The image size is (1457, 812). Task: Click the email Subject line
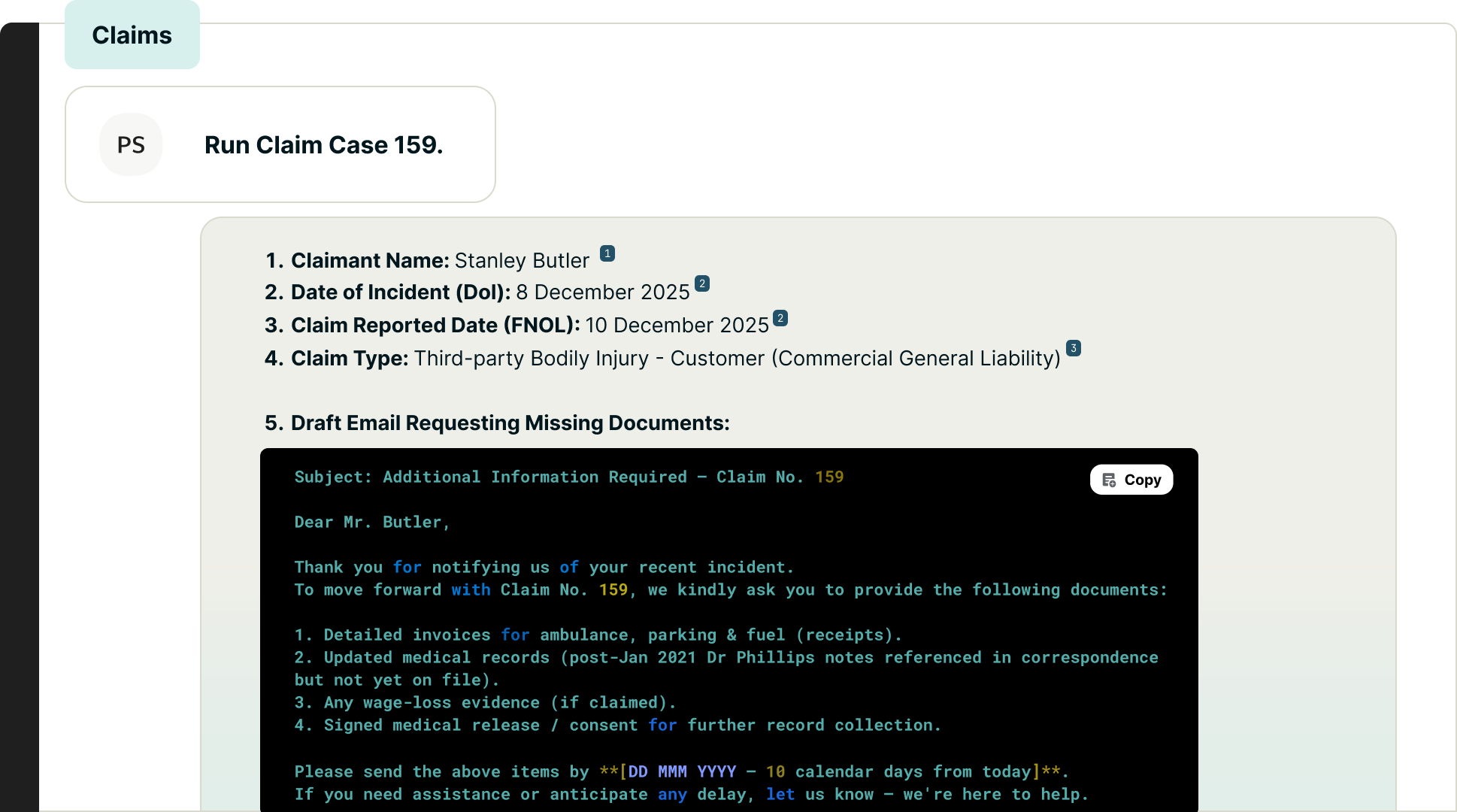pos(568,477)
